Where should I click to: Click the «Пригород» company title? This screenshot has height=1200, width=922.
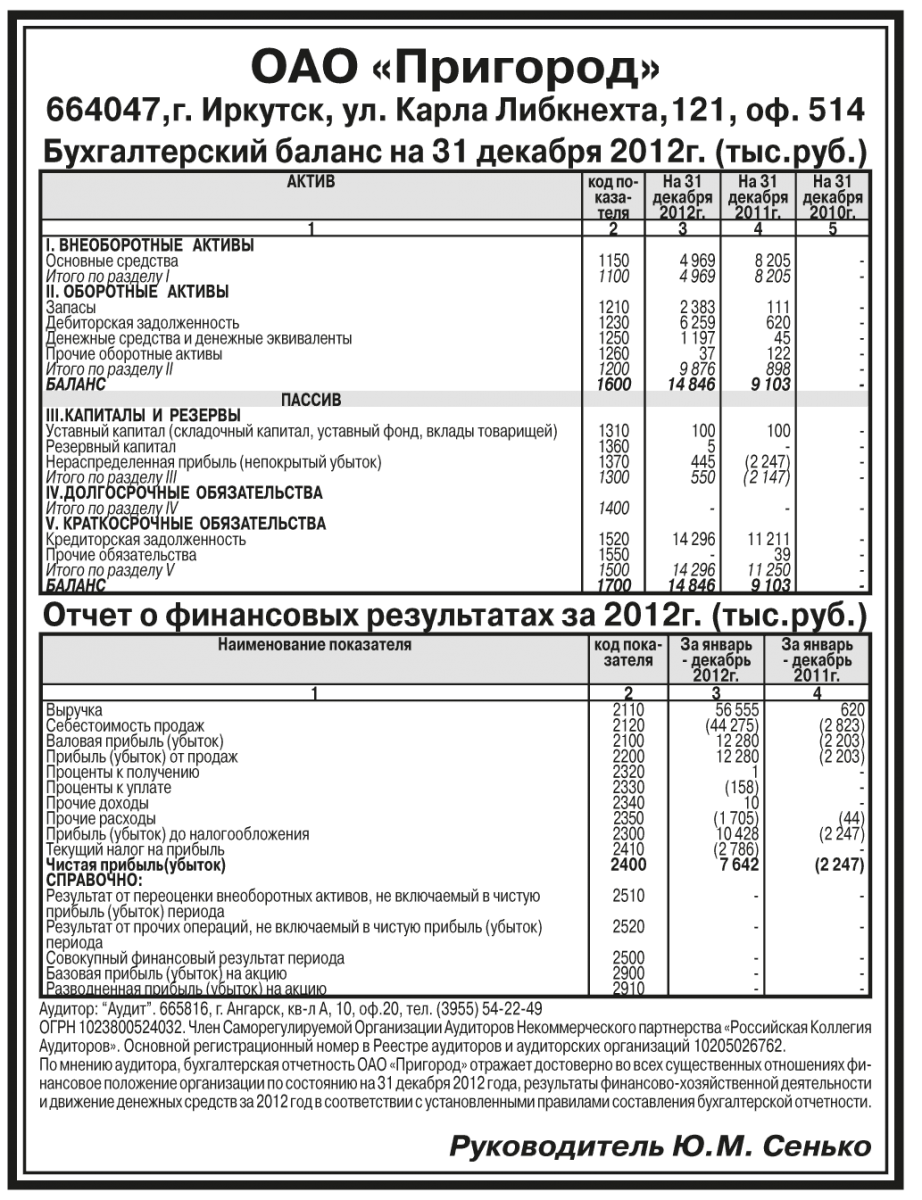(x=455, y=68)
